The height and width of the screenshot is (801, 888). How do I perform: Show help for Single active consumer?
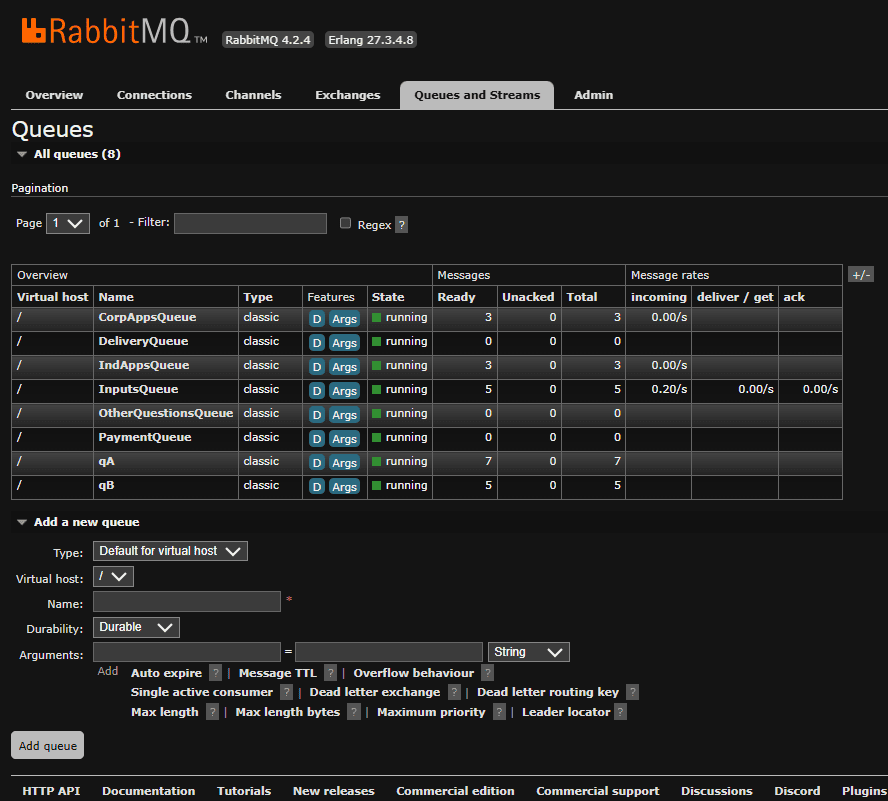click(x=286, y=693)
